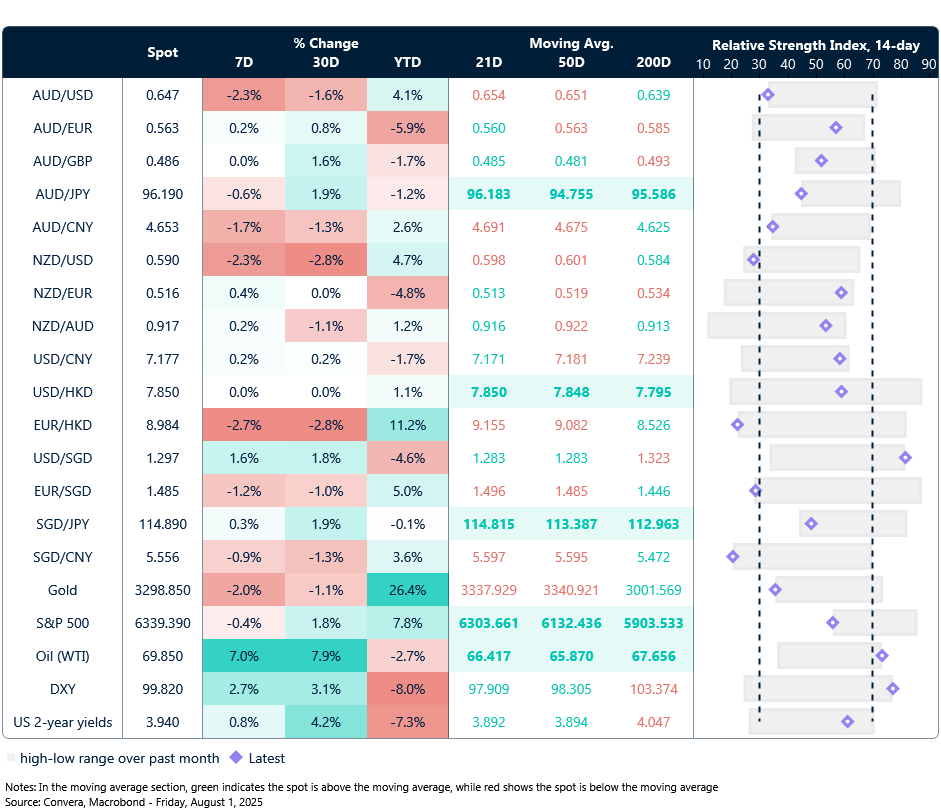Click the Spot column header
The height and width of the screenshot is (811, 941).
point(163,52)
